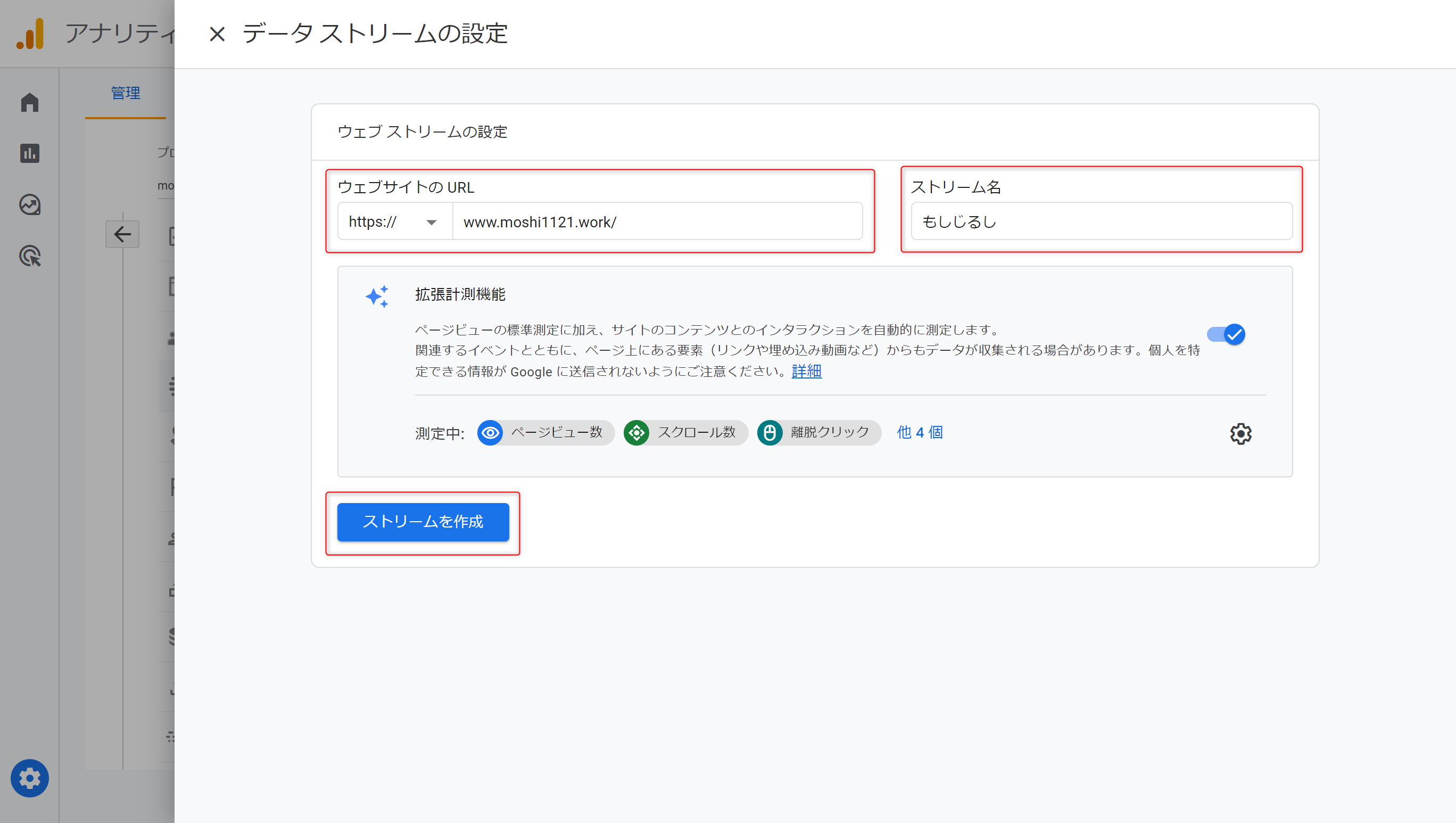This screenshot has width=1456, height=823.
Task: Open the Admin settings gear at bottom left
Action: click(x=29, y=778)
